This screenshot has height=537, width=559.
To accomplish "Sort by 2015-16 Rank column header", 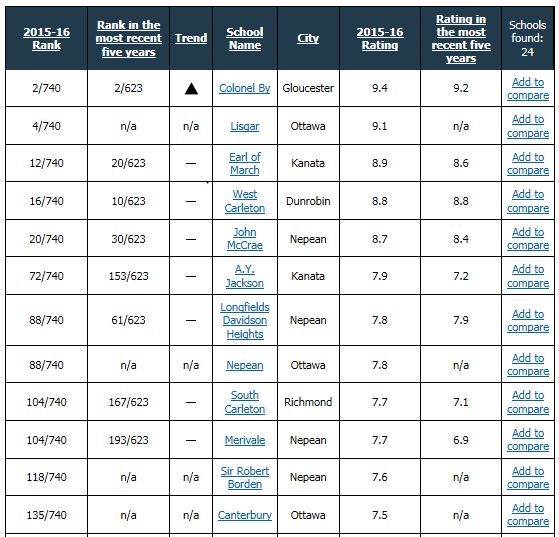I will tap(46, 39).
